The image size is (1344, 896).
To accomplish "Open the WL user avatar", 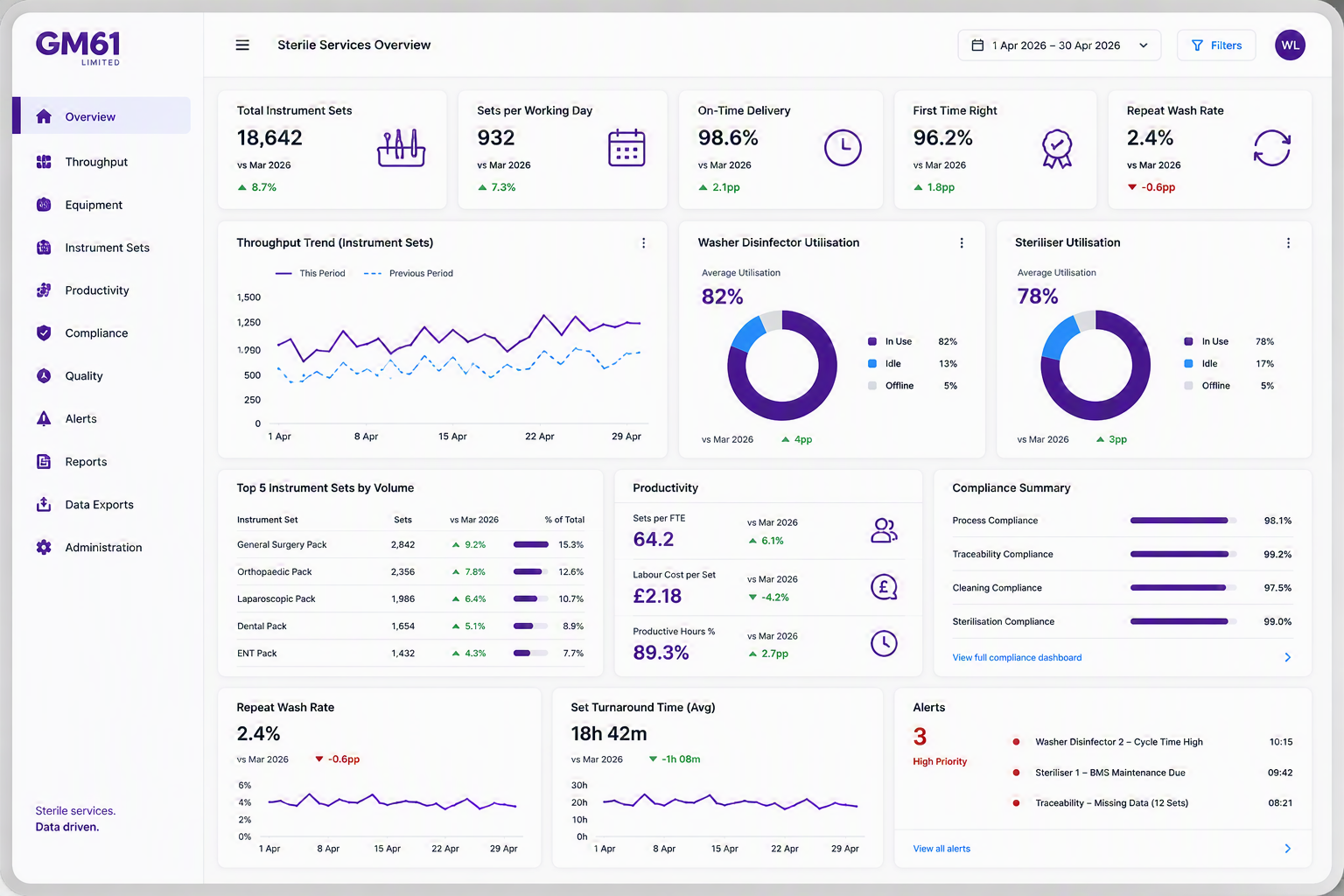I will coord(1290,45).
